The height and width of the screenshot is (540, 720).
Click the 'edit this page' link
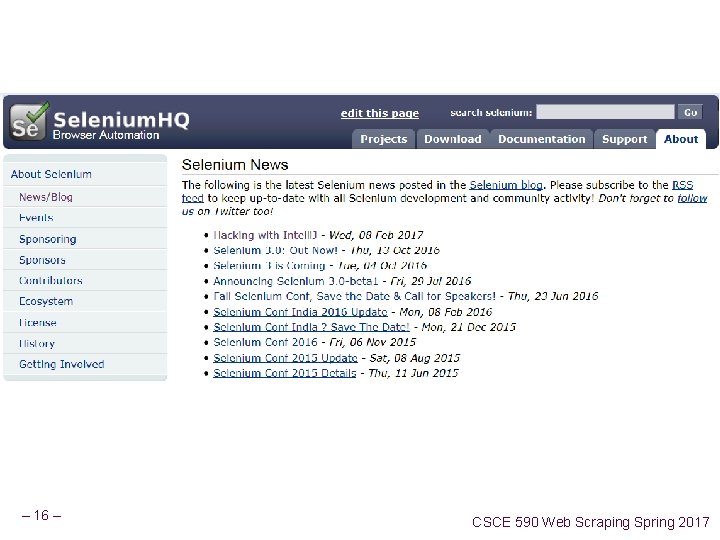[x=380, y=113]
